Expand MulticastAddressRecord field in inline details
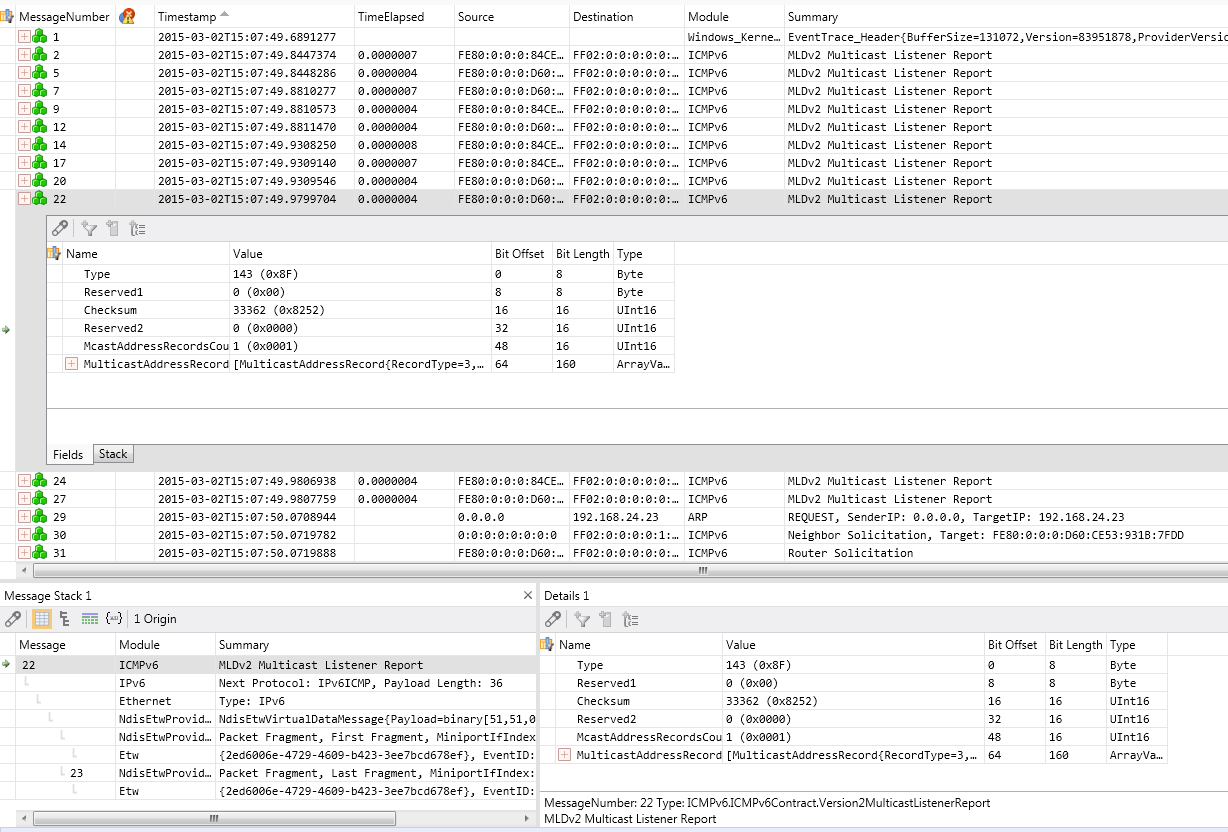This screenshot has height=832, width=1228. 71,364
